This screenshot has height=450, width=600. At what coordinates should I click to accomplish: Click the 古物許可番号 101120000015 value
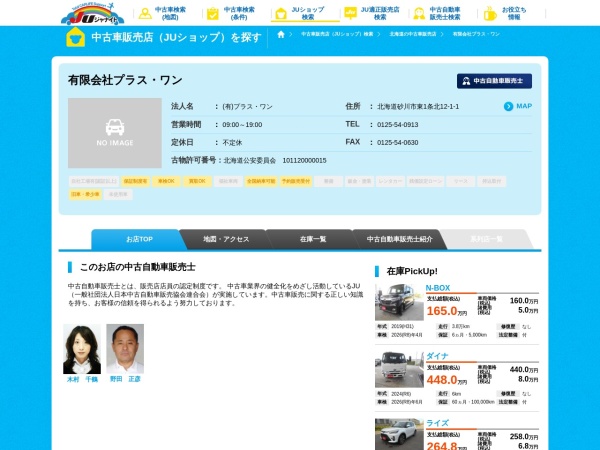click(x=304, y=161)
